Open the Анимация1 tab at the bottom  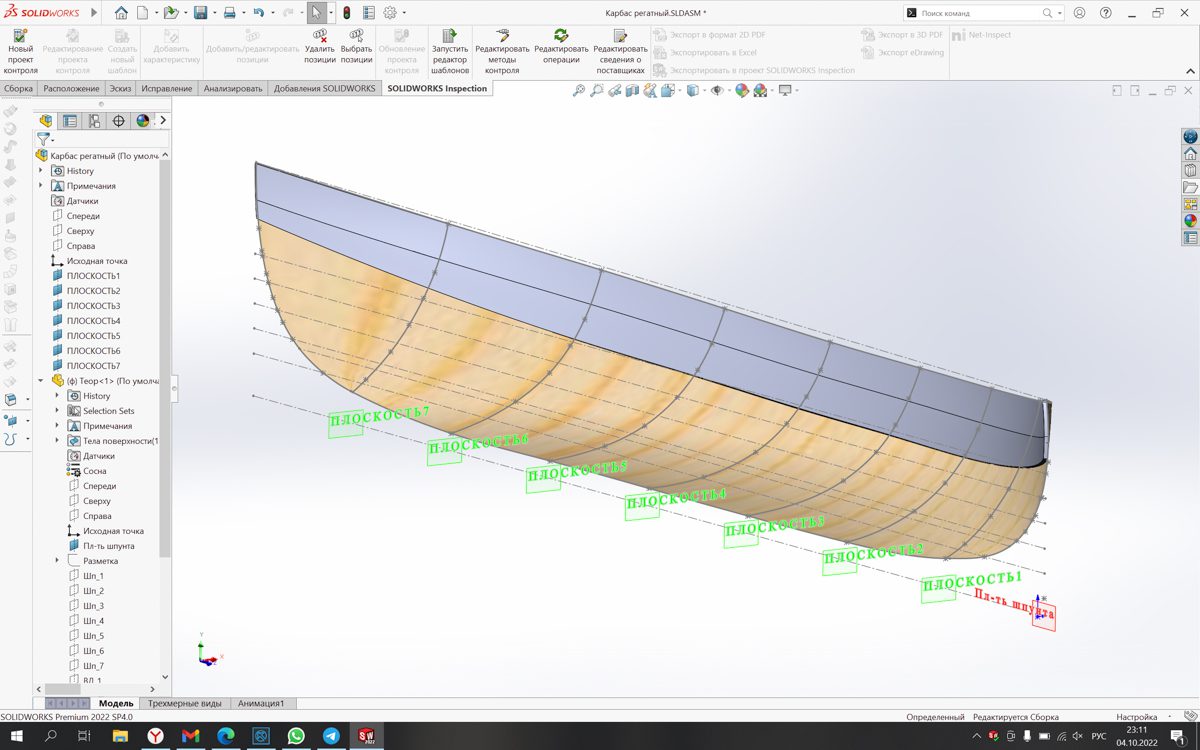tap(260, 703)
